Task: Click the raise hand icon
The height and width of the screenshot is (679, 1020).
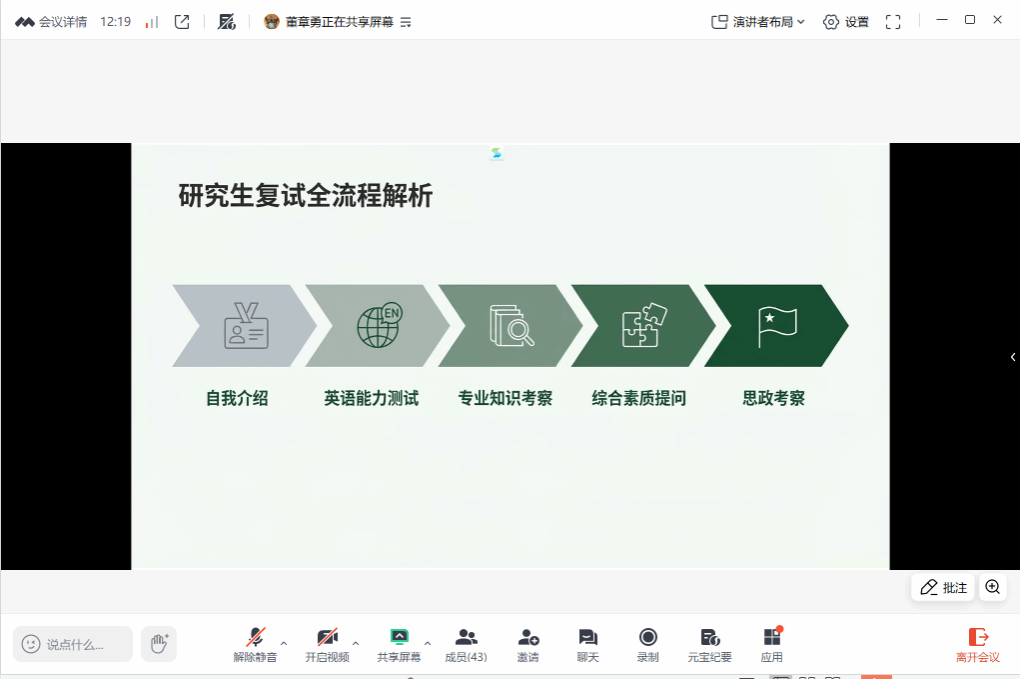Action: (158, 644)
